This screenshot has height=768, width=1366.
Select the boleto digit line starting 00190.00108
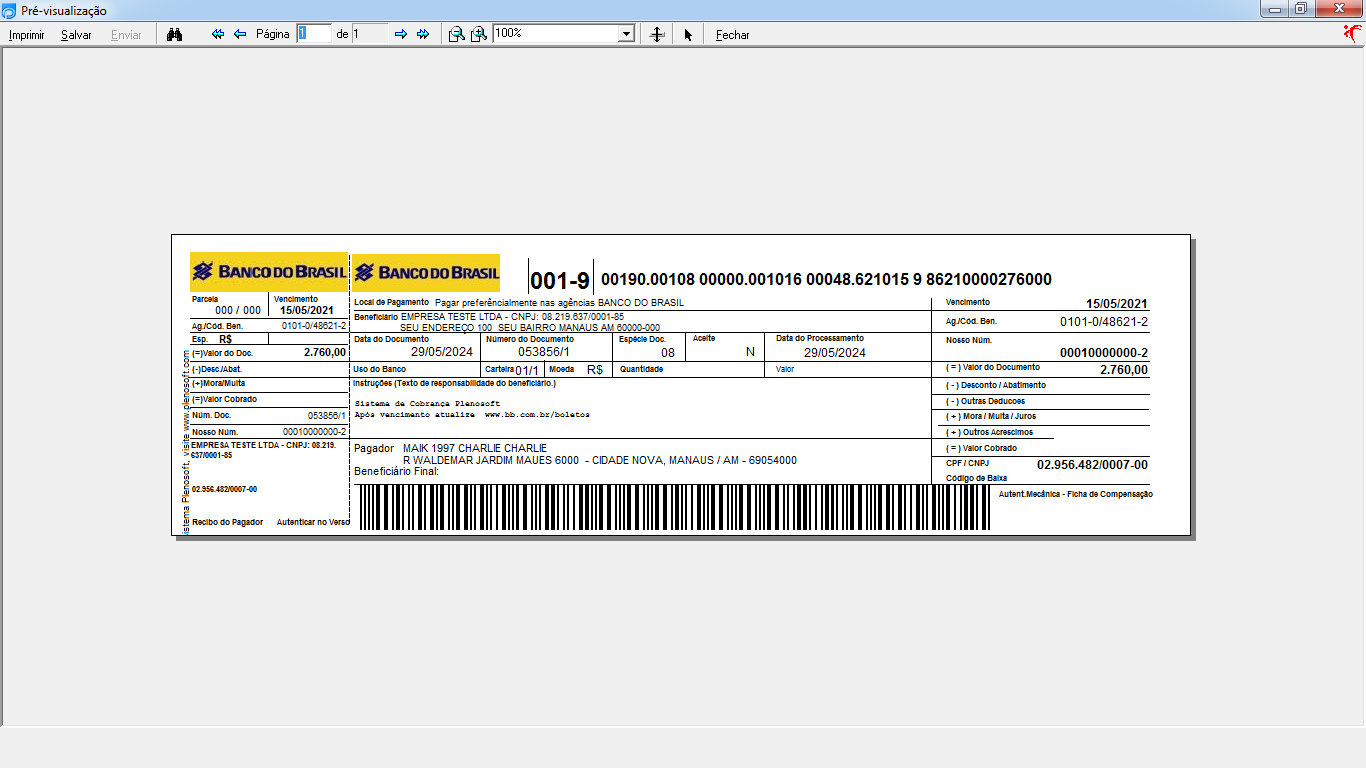coord(826,280)
